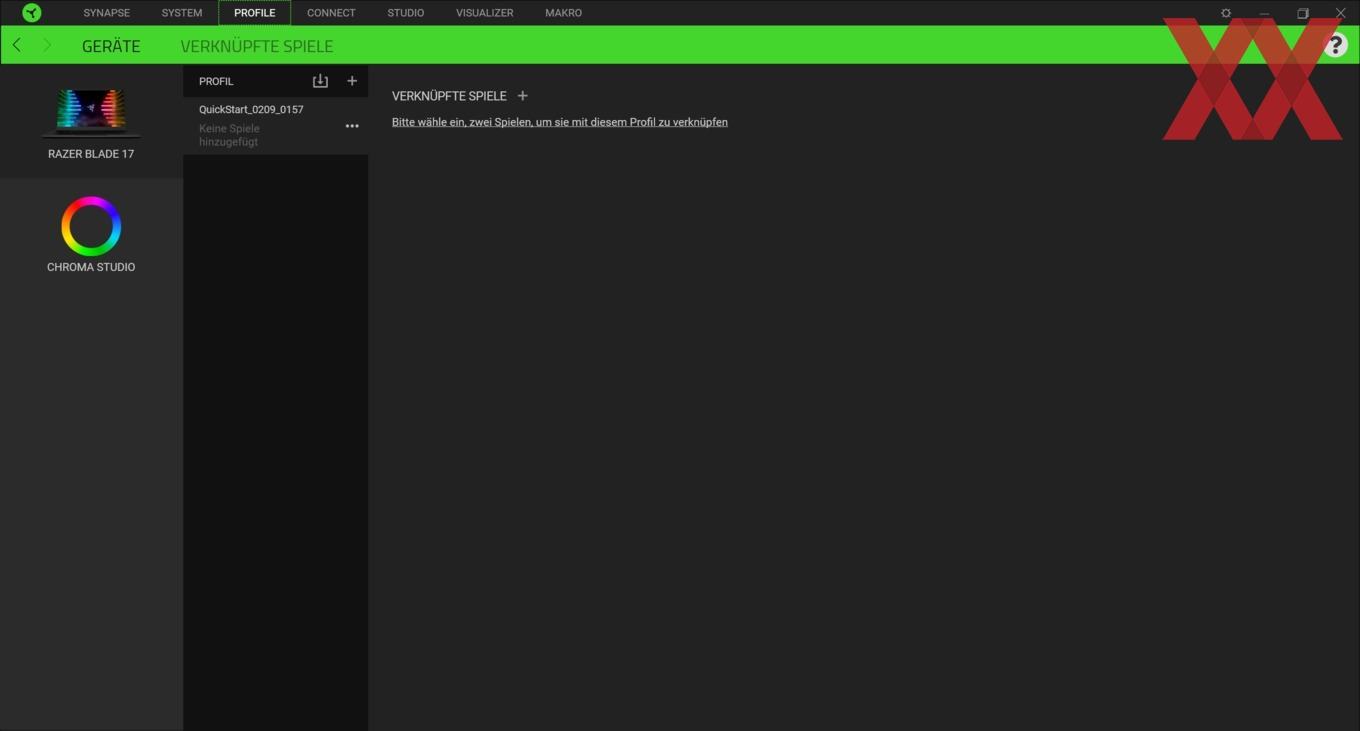Add a linked game via plus icon
1360x731 pixels.
[522, 96]
